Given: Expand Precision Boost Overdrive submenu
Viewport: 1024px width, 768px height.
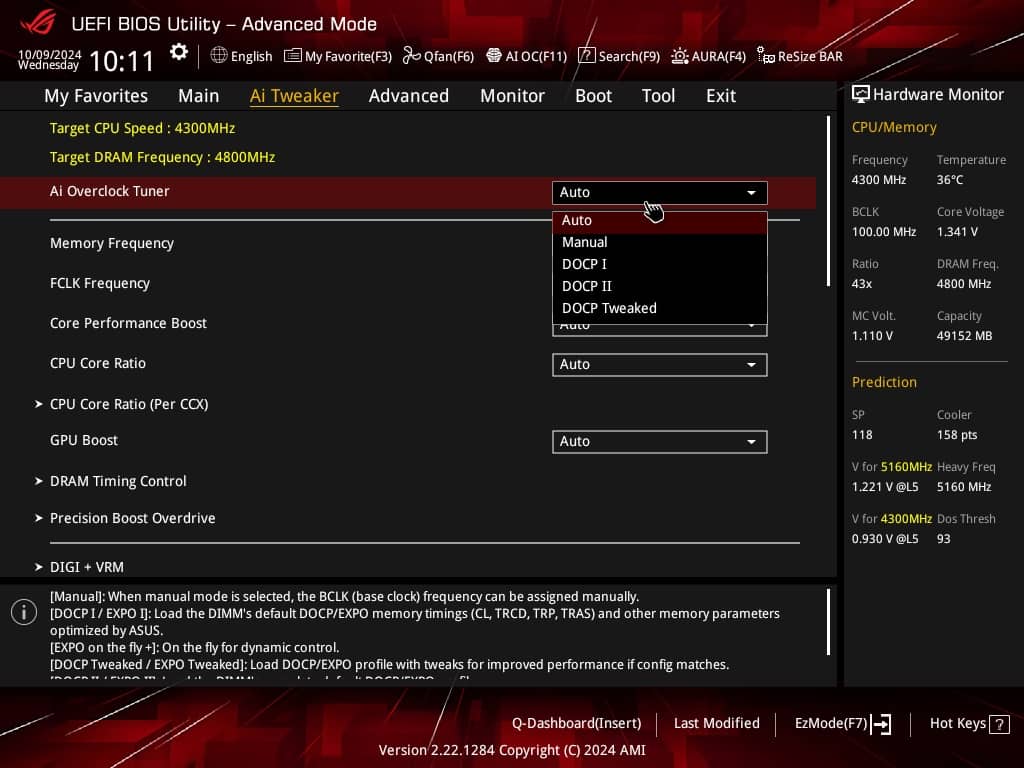Looking at the screenshot, I should click(133, 518).
